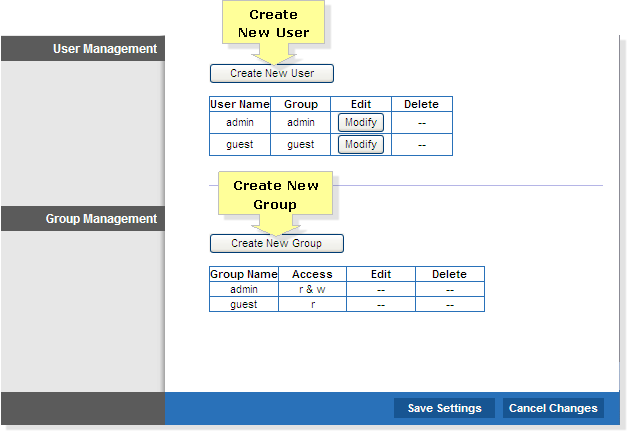The width and height of the screenshot is (627, 431).
Task: Save Settings at the bottom bar
Action: coord(444,408)
